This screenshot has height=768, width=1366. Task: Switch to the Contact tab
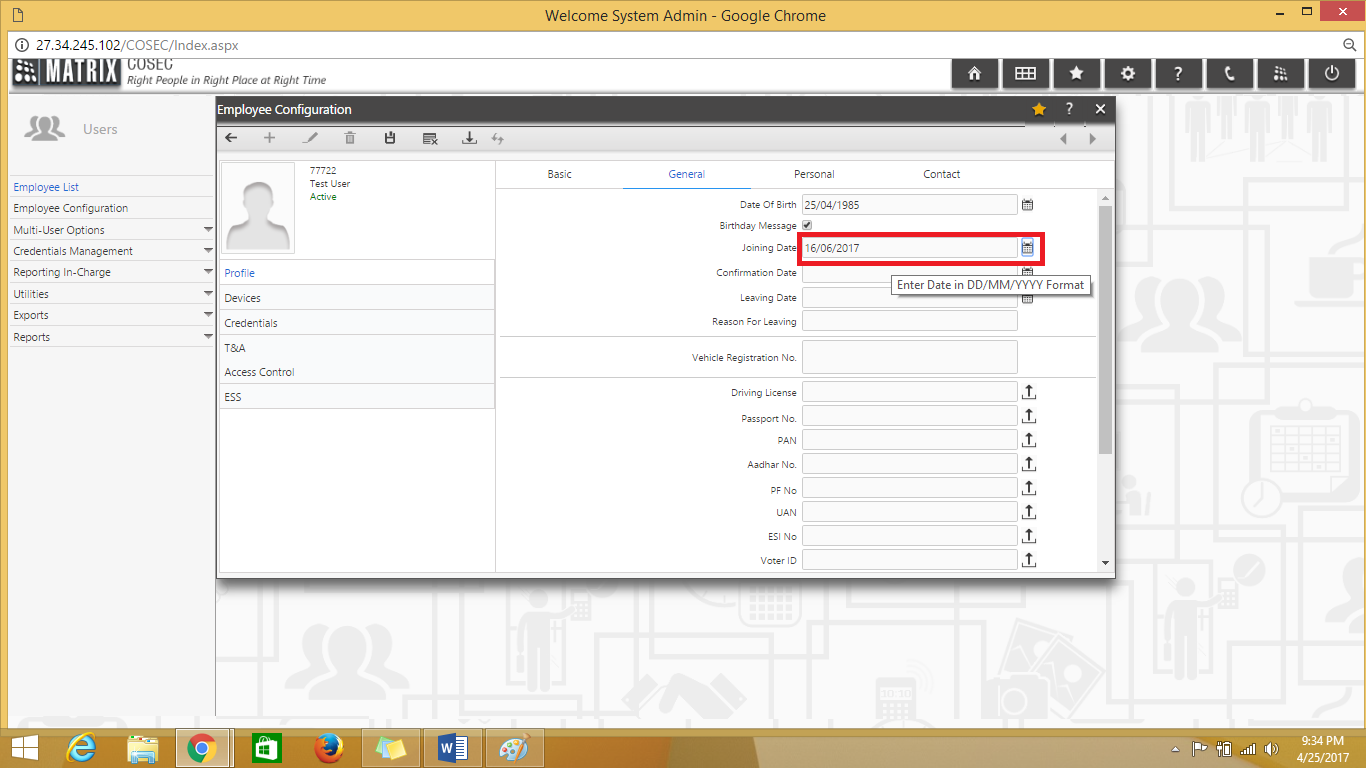click(941, 174)
